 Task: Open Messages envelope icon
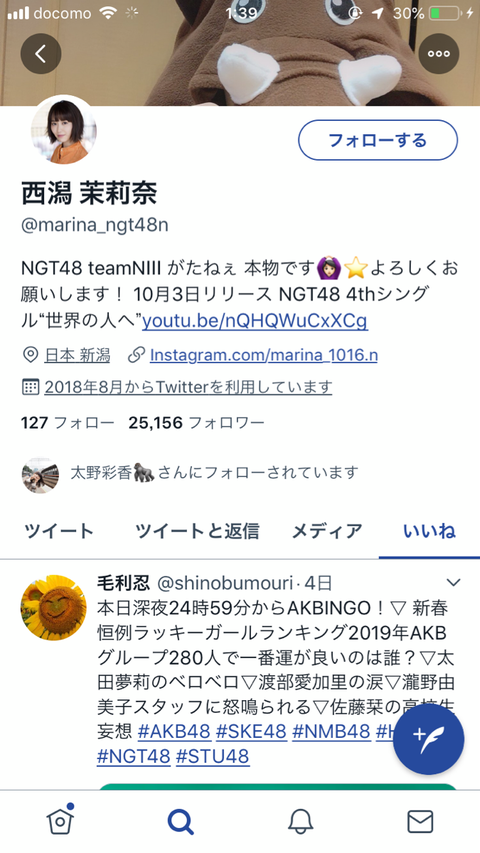click(420, 821)
